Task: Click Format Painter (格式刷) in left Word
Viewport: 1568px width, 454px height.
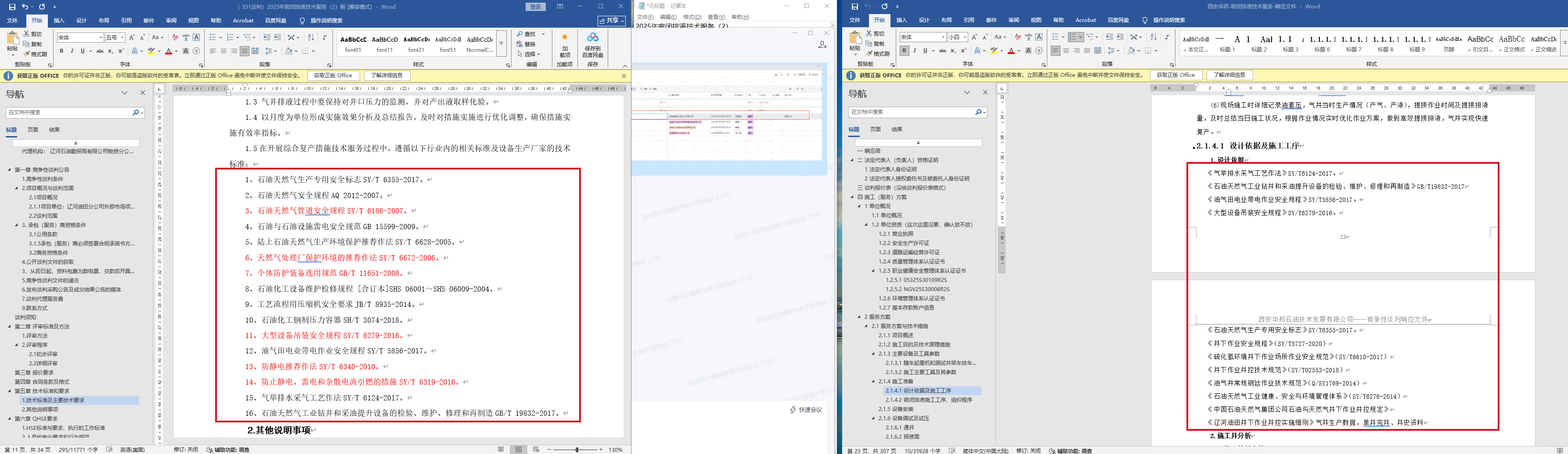Action: point(35,54)
